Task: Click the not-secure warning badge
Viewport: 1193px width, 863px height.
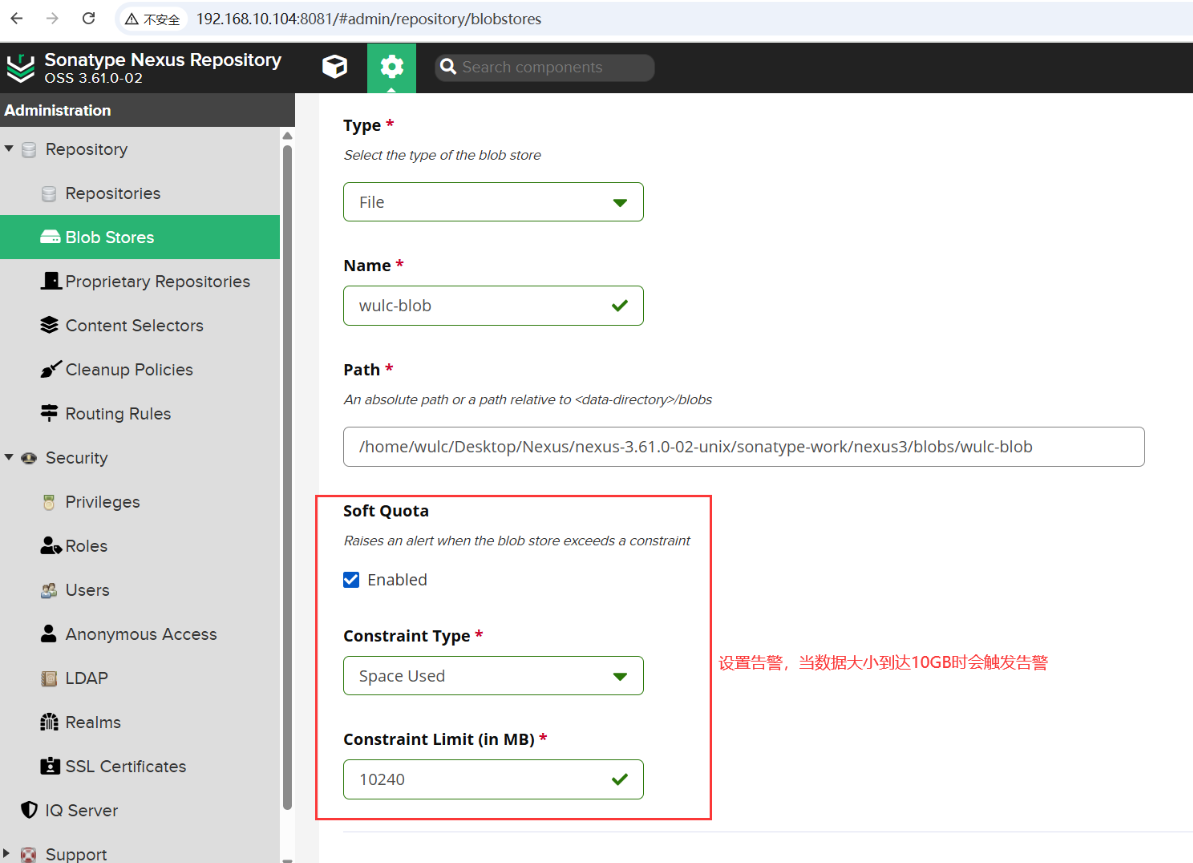Action: click(152, 19)
